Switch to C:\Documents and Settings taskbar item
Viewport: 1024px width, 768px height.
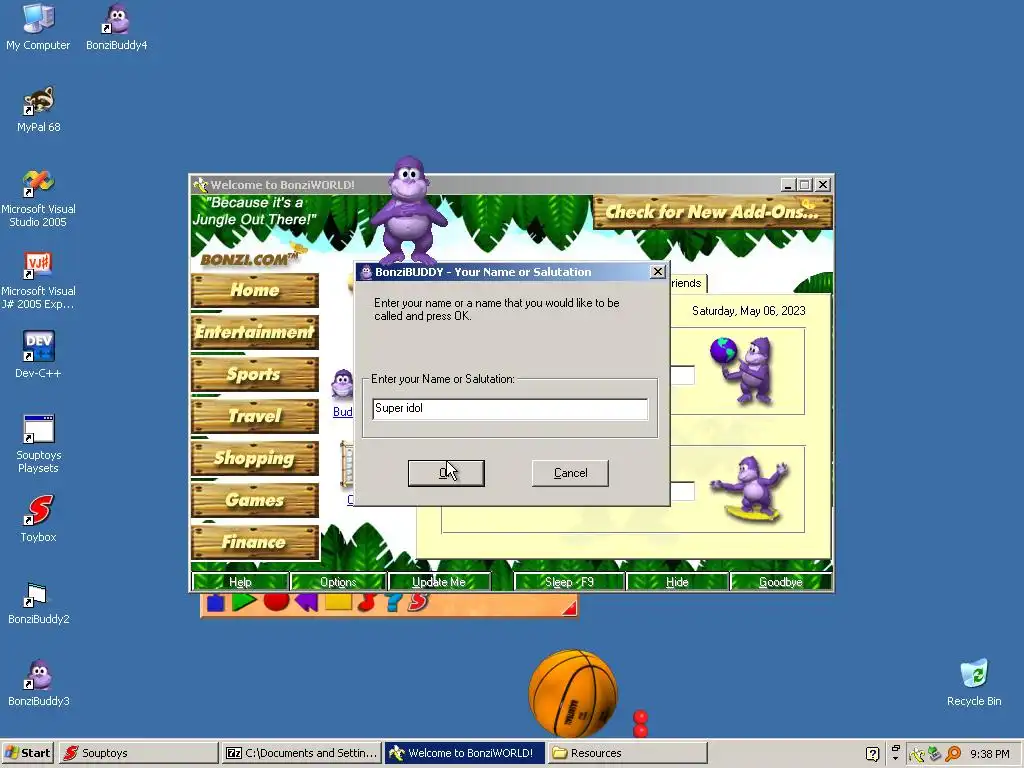tap(302, 753)
